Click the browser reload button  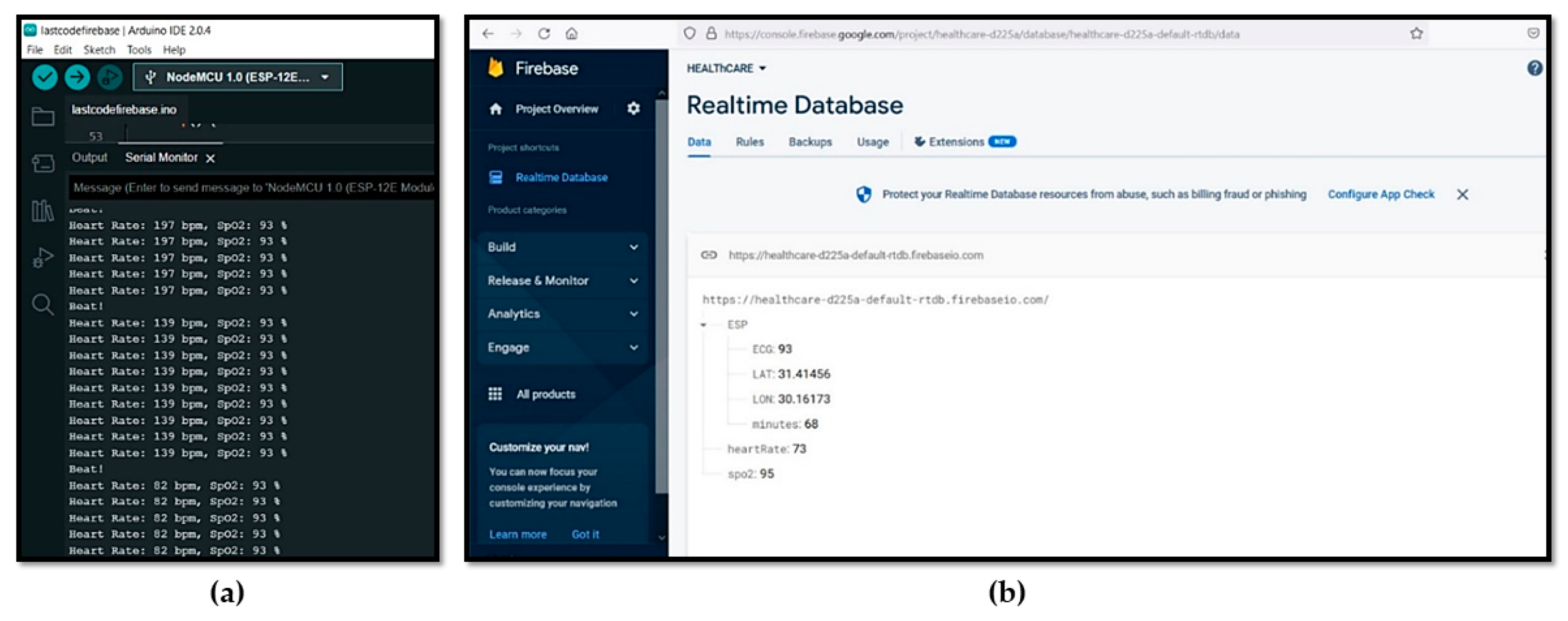click(544, 34)
